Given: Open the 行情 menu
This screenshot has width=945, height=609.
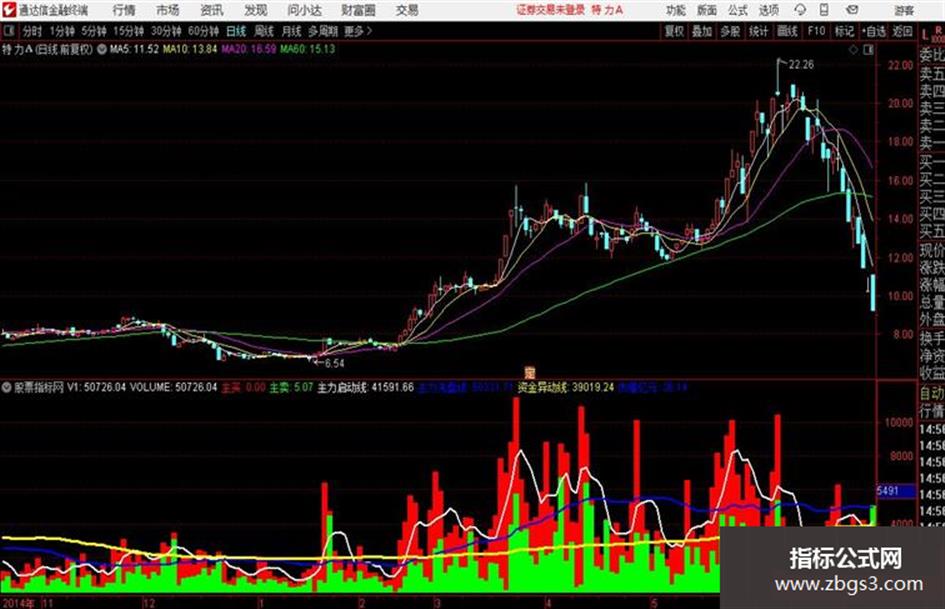Looking at the screenshot, I should tap(124, 10).
